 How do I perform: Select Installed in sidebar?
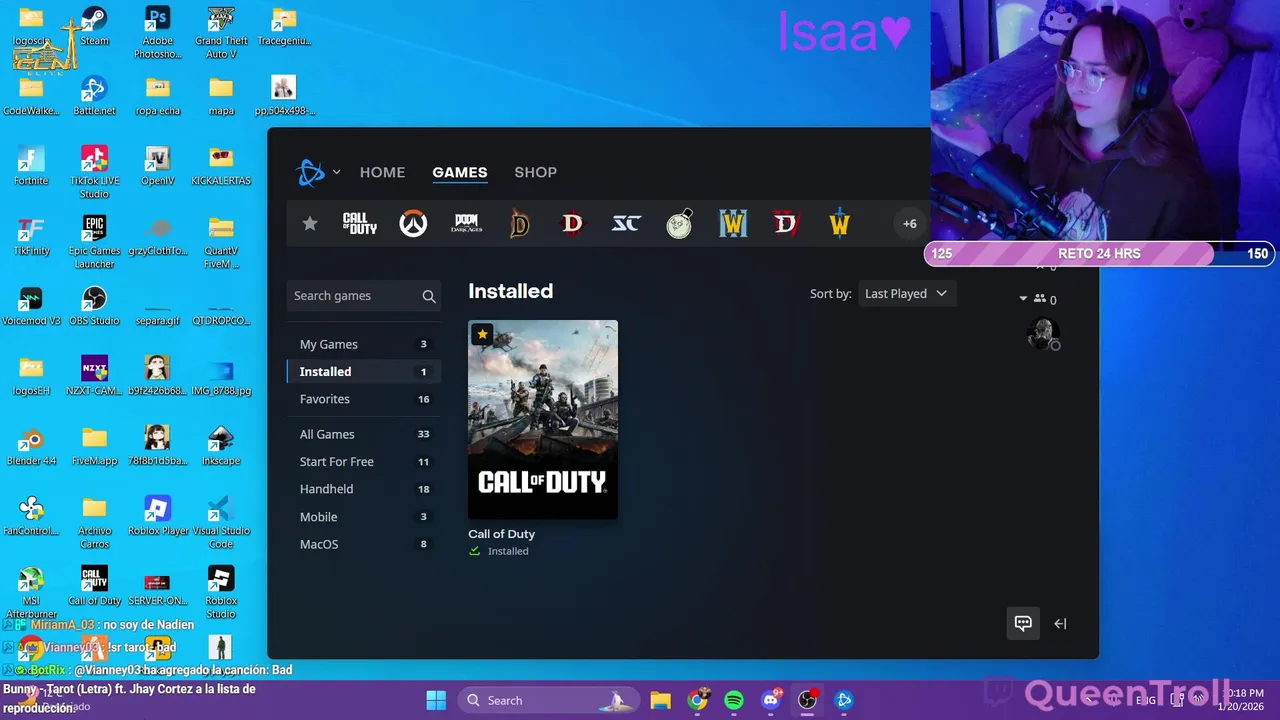click(363, 371)
